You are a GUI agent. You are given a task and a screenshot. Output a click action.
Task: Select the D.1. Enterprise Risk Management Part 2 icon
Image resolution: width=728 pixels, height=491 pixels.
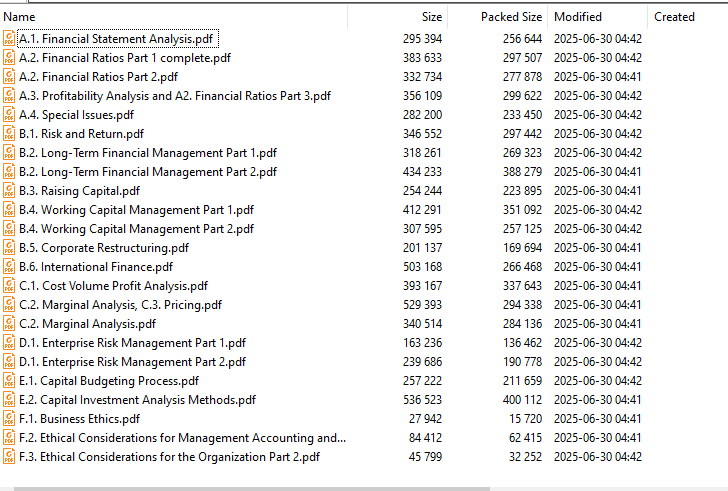[x=9, y=362]
